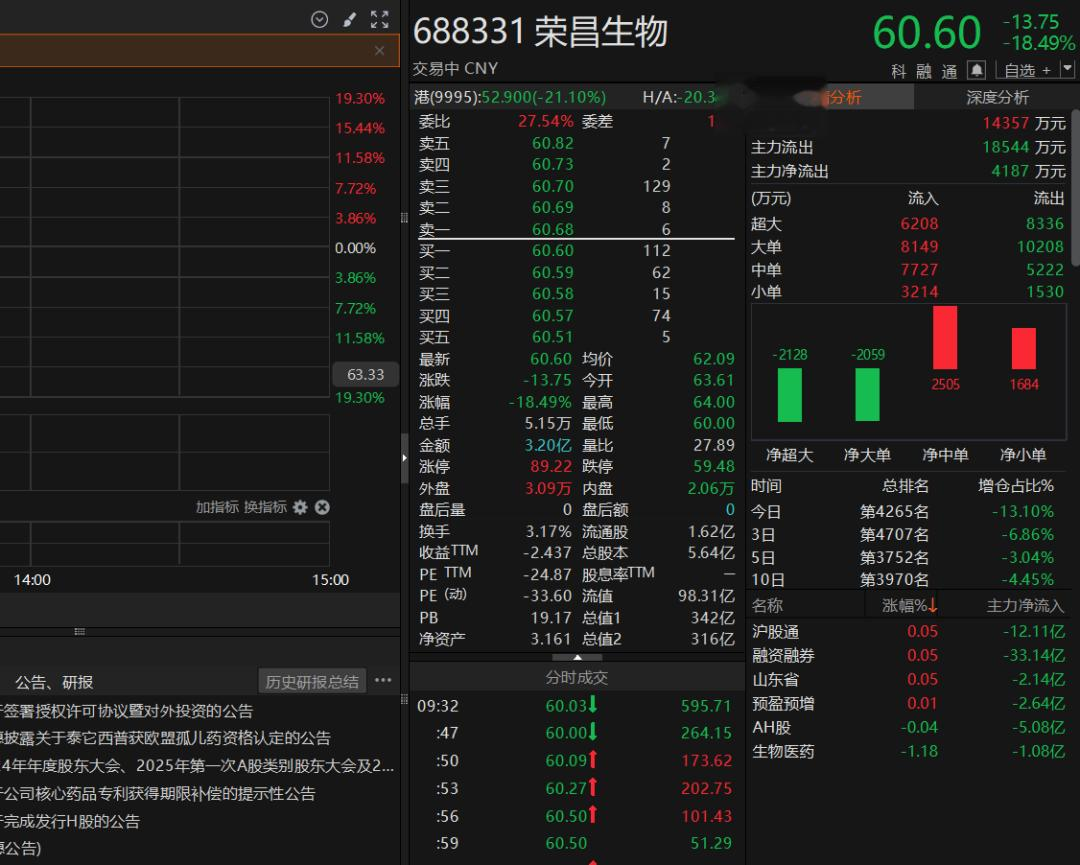Click the 10日 ranking row 第3970名
This screenshot has width=1080, height=865.
click(x=908, y=580)
